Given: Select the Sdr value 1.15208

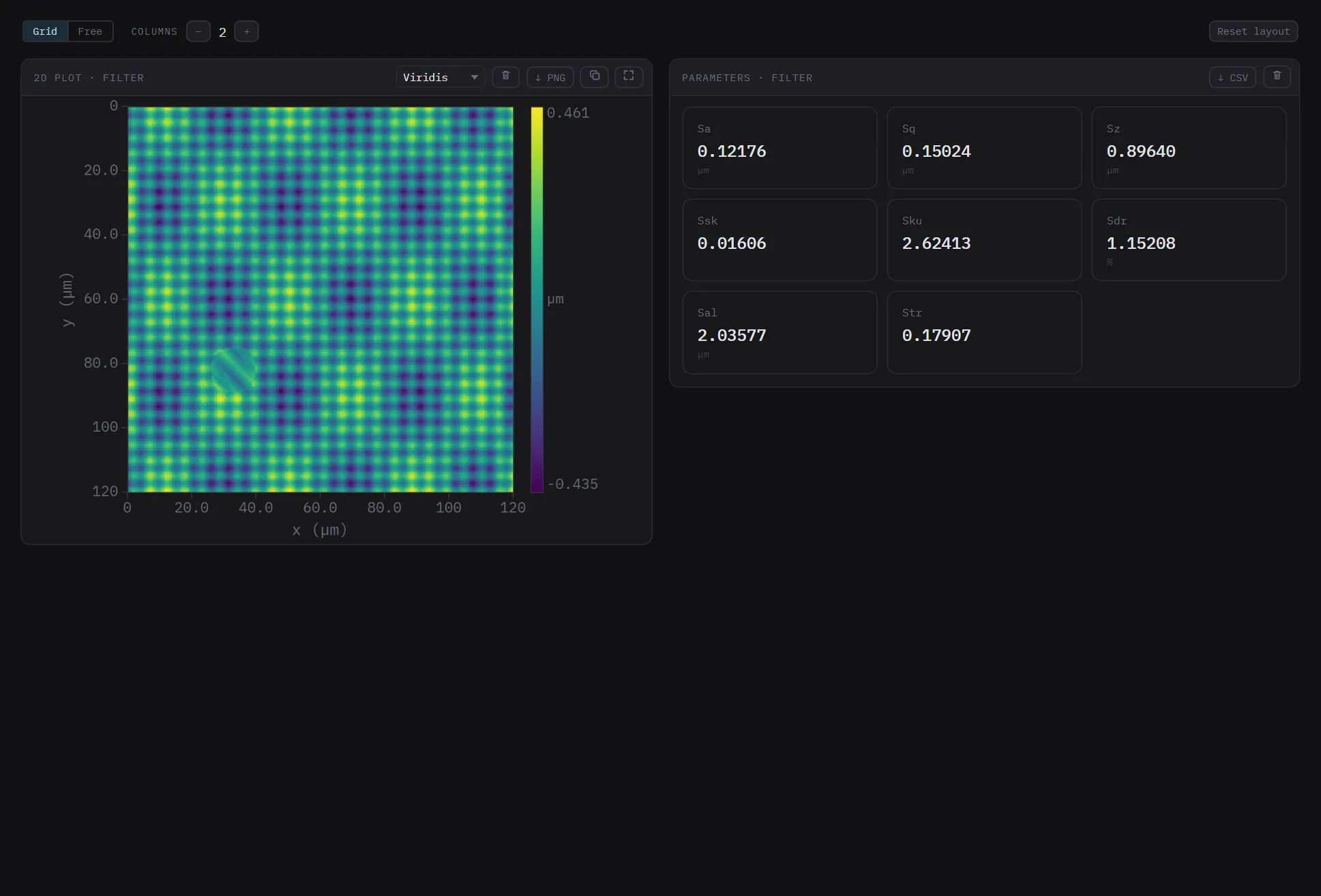Looking at the screenshot, I should (x=1141, y=243).
